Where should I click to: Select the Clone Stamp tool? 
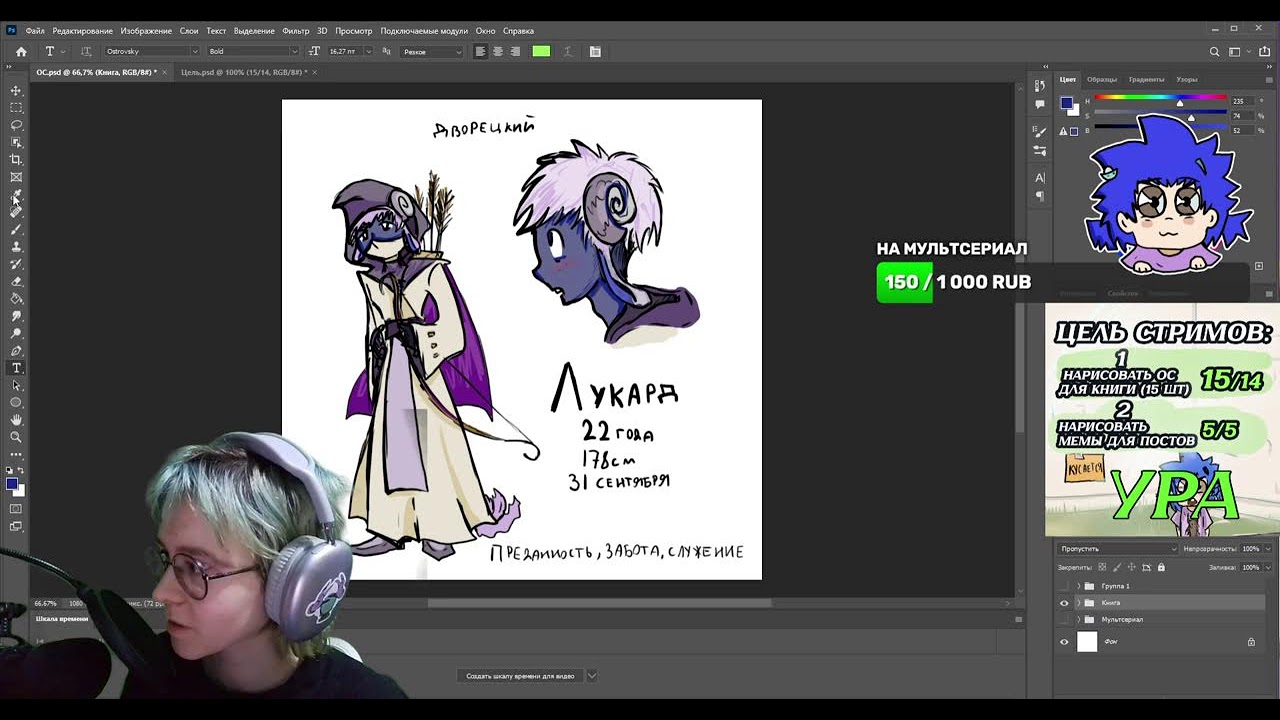pos(16,246)
